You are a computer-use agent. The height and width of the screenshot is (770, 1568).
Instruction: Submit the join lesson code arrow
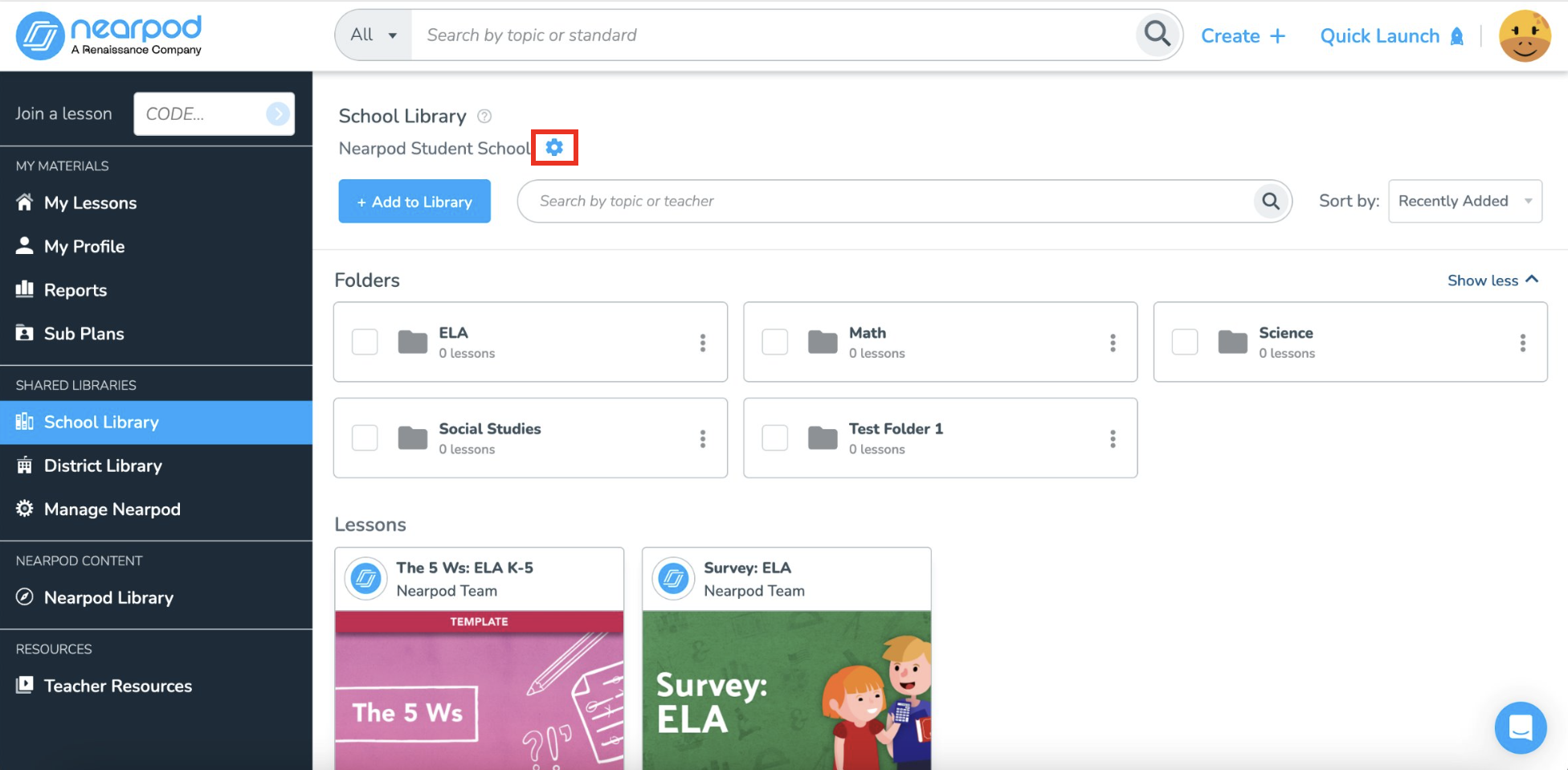pos(278,114)
